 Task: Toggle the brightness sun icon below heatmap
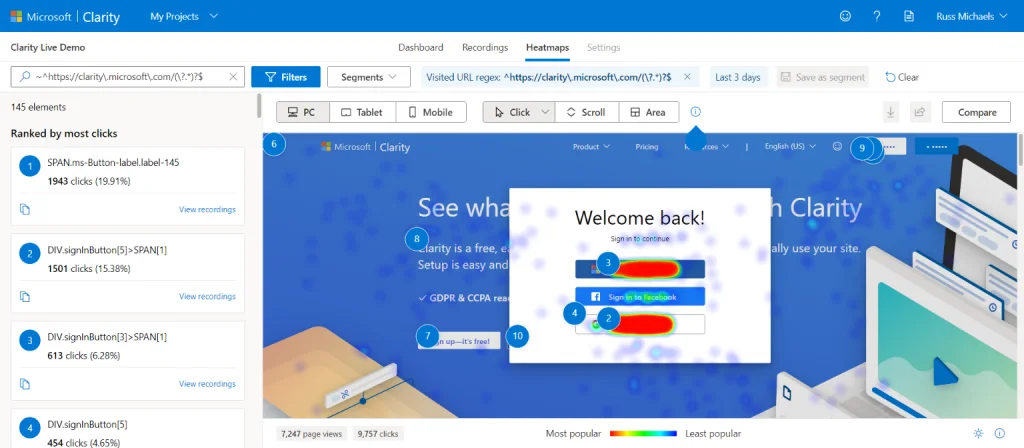coord(978,433)
